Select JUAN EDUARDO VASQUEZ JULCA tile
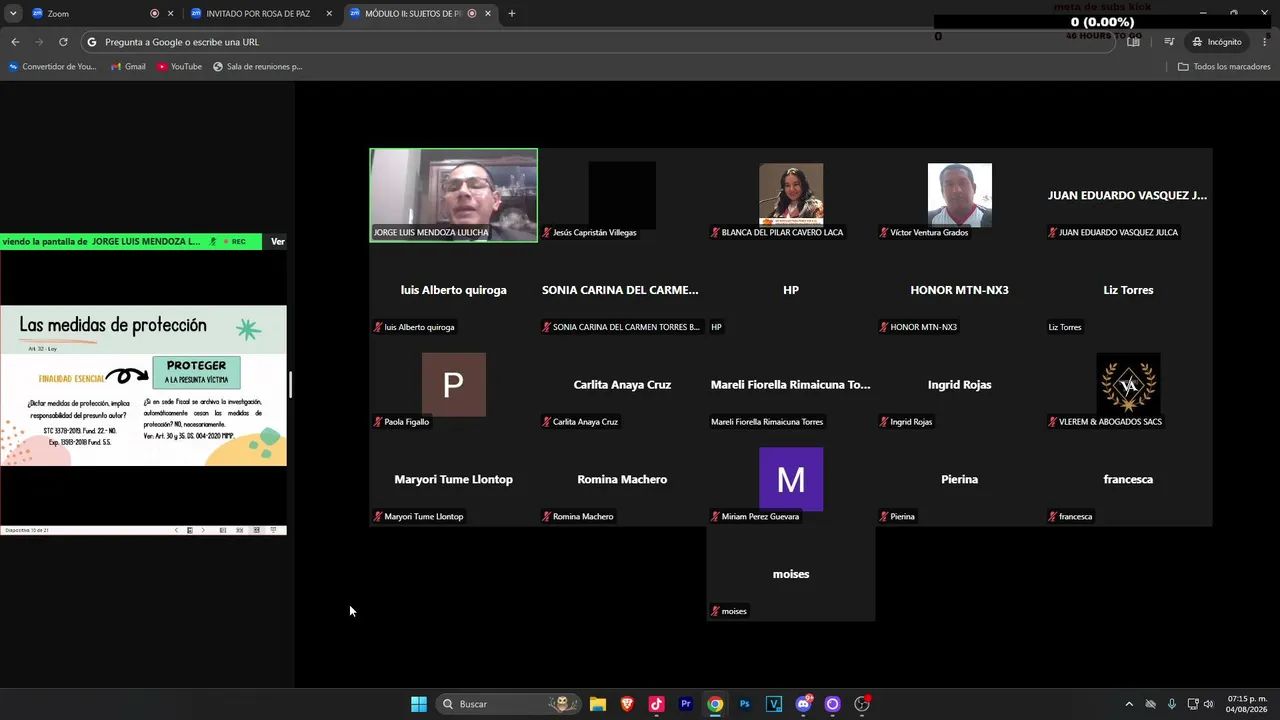This screenshot has width=1280, height=720. click(1128, 195)
